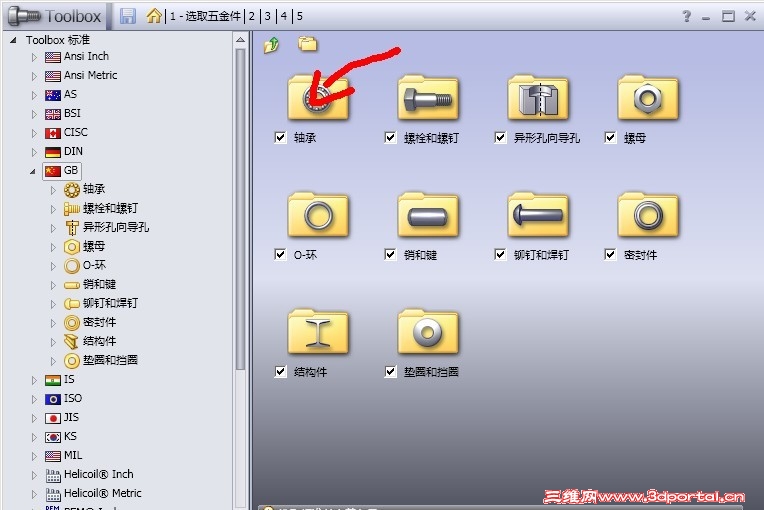Click the new folder icon in content pane
Image resolution: width=764 pixels, height=510 pixels.
[307, 44]
